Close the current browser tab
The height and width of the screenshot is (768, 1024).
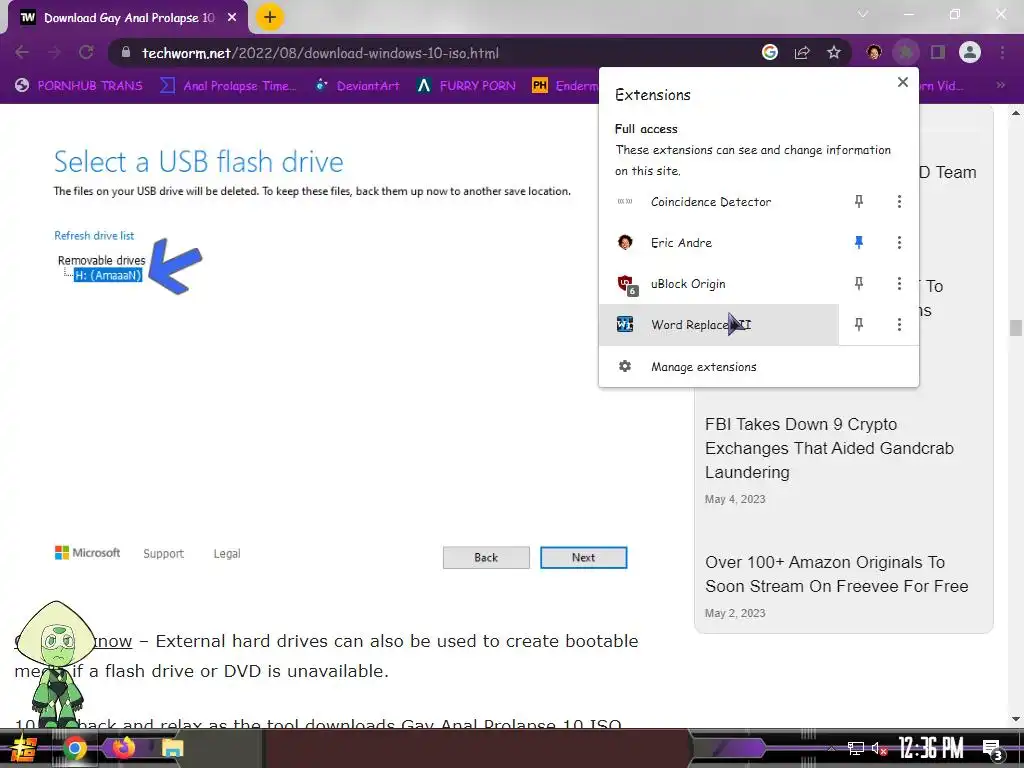pyautogui.click(x=232, y=18)
